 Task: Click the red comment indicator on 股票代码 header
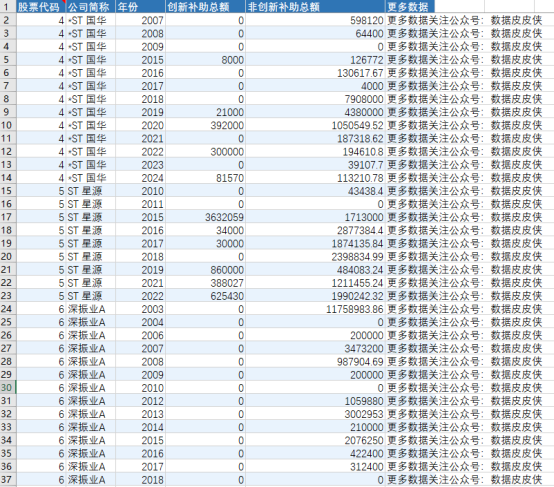pos(64,1)
